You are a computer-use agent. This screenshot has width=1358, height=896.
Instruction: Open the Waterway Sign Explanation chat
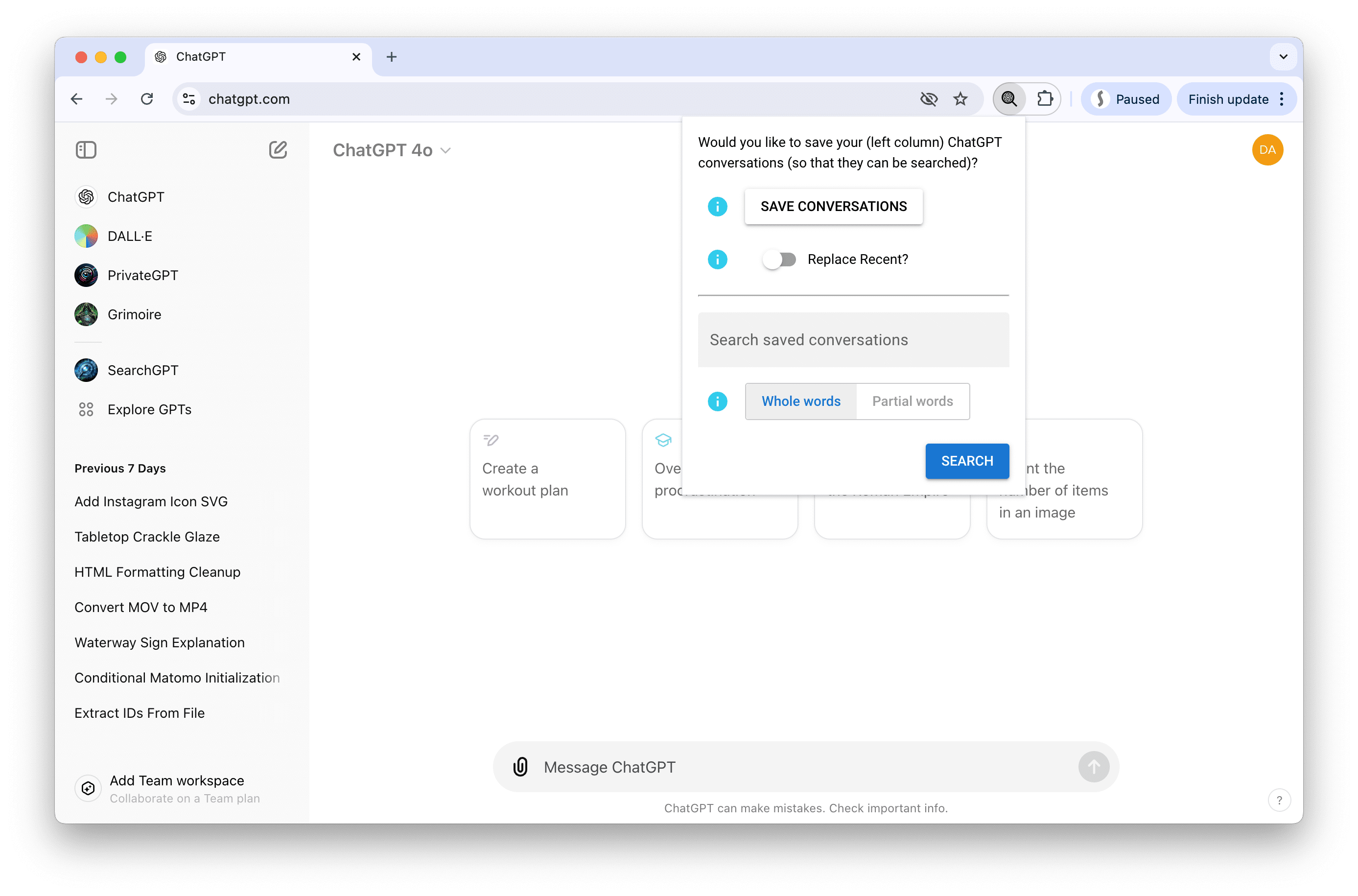(160, 643)
